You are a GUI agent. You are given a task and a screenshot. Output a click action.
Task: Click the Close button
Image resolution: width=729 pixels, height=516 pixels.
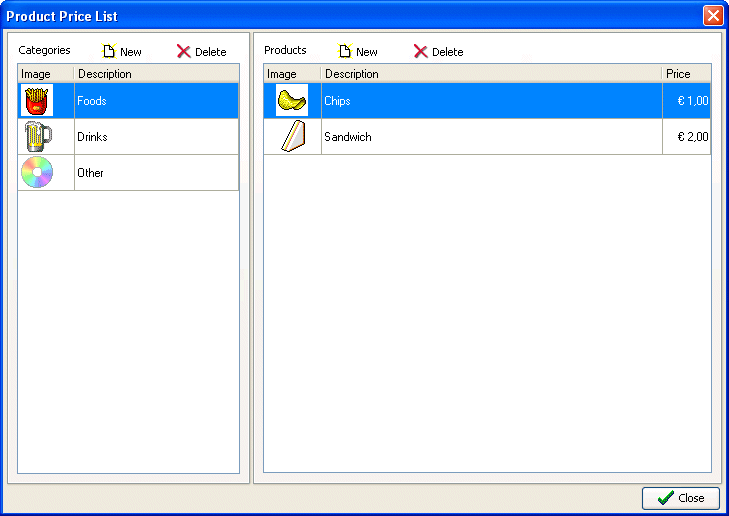tap(681, 498)
